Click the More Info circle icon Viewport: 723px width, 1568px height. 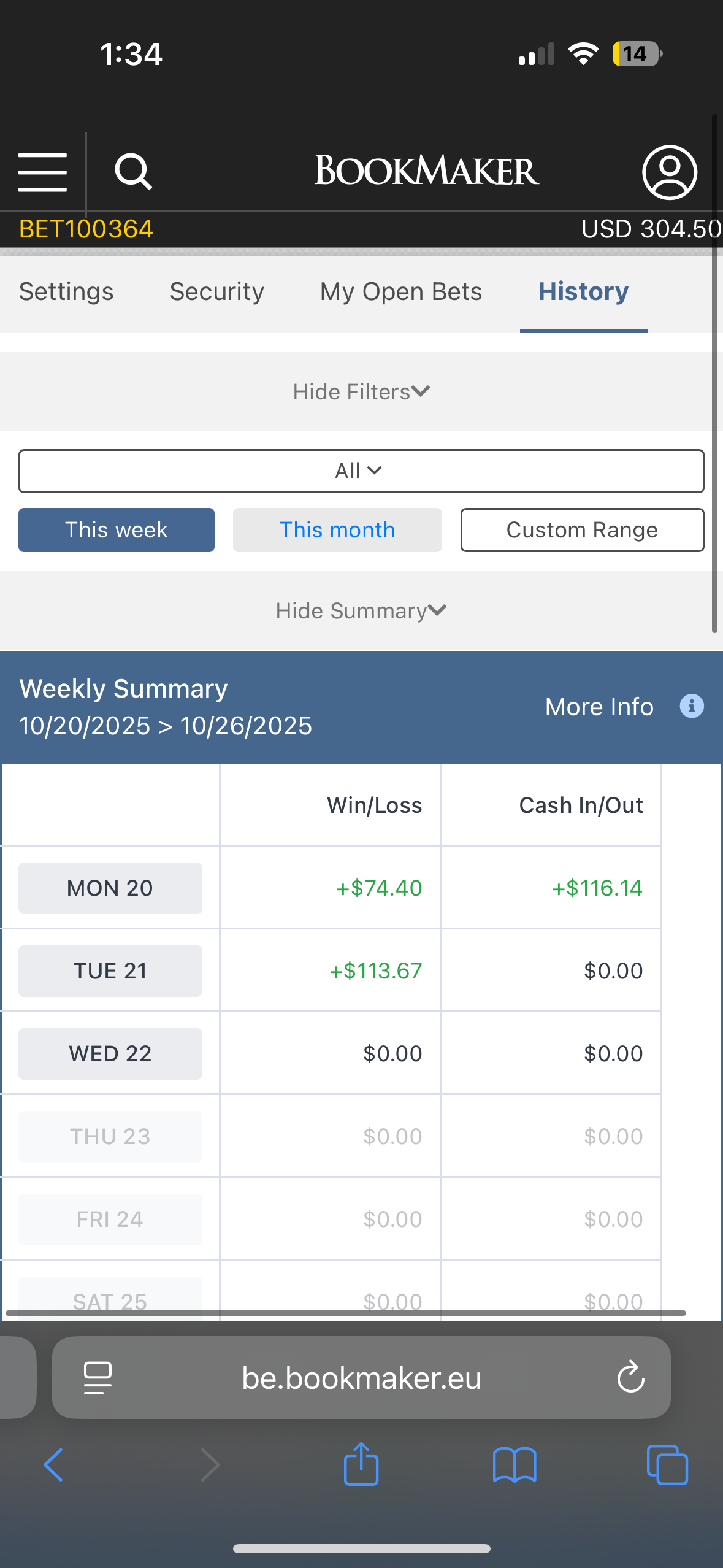pyautogui.click(x=692, y=706)
